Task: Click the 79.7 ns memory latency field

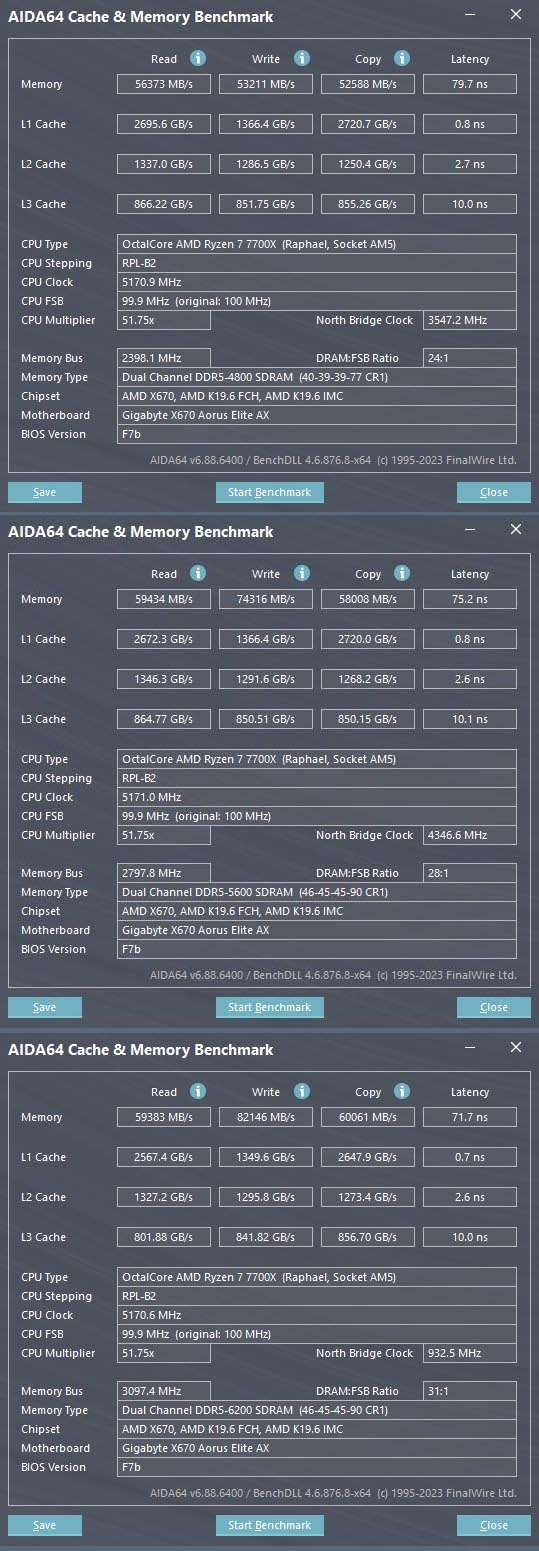Action: coord(470,84)
